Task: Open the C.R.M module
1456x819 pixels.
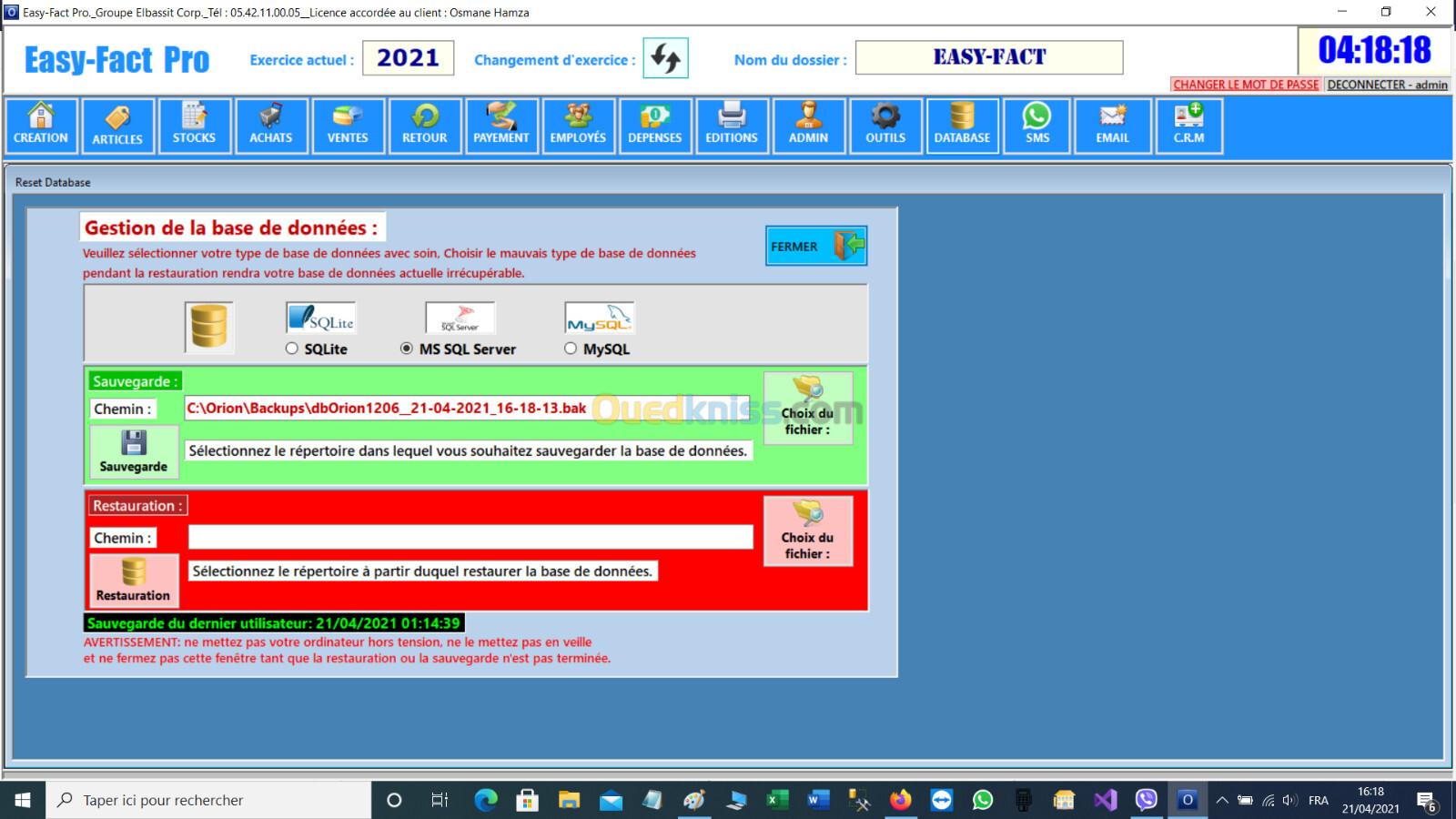Action: (1188, 126)
